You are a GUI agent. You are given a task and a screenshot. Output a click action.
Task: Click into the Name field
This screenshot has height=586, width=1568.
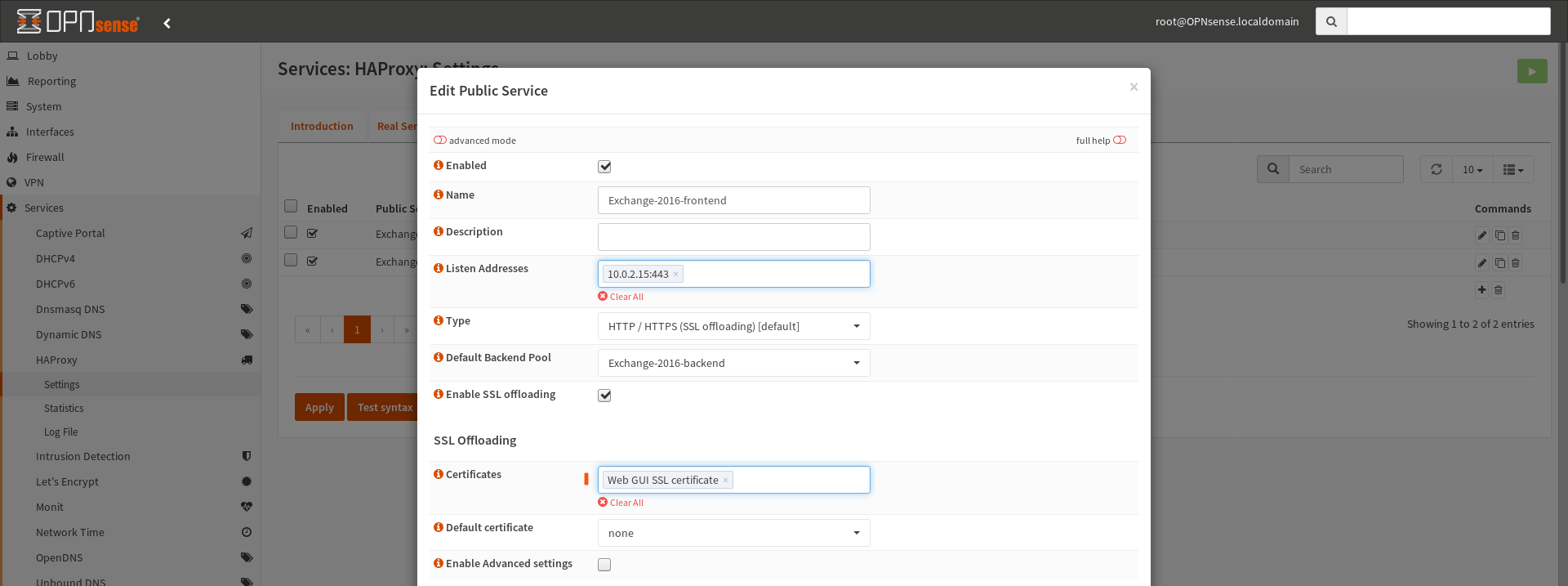(734, 200)
